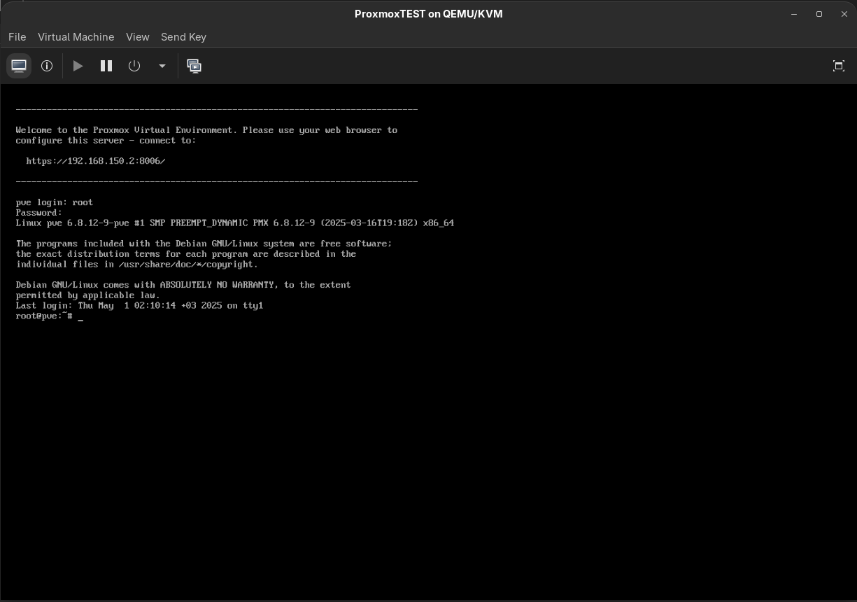Pause the ProxmoxTEST virtual machine
Screen dimensions: 857x602
(105, 65)
